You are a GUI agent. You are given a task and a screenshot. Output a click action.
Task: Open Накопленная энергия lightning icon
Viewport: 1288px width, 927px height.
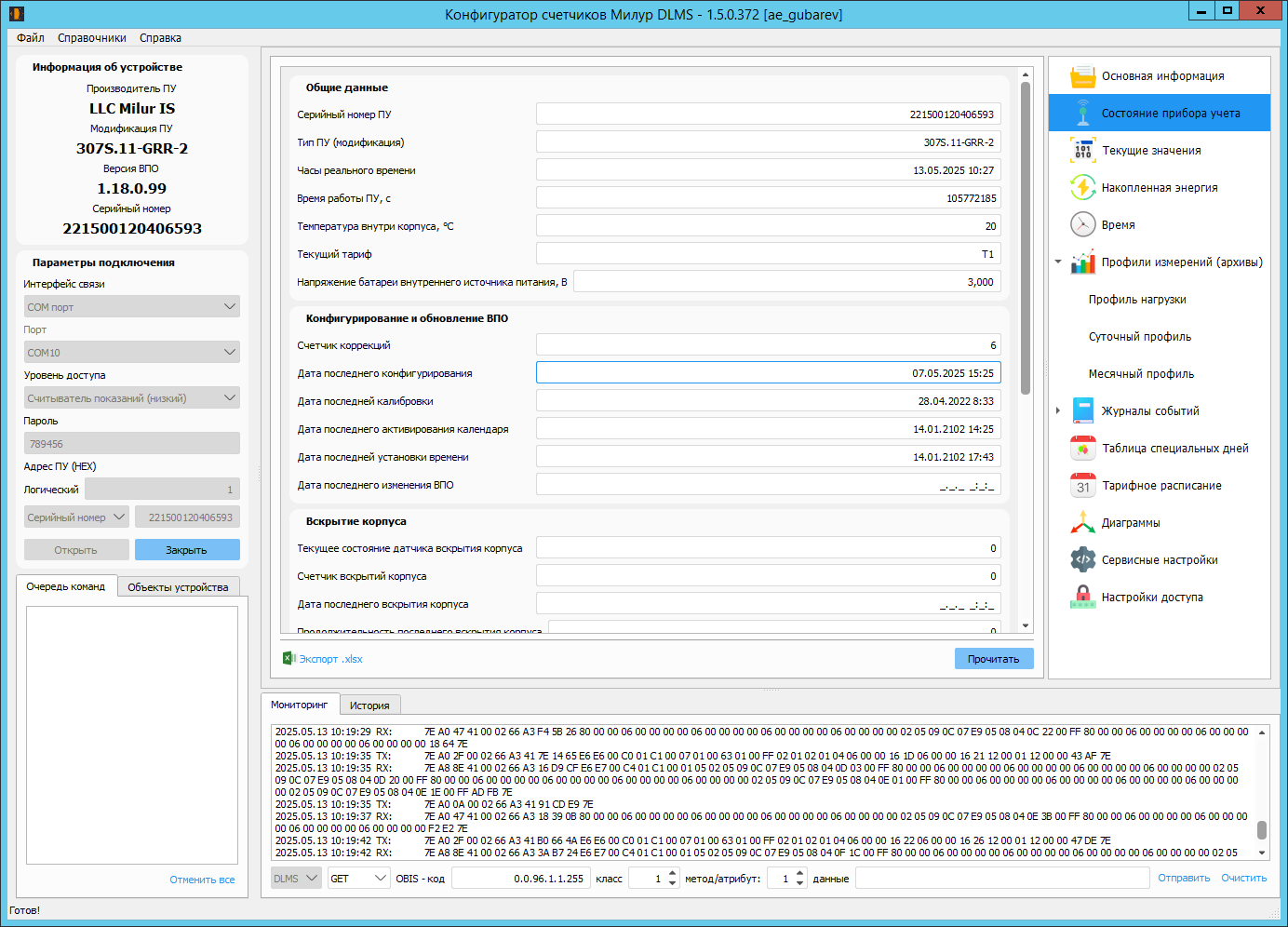click(x=1082, y=188)
